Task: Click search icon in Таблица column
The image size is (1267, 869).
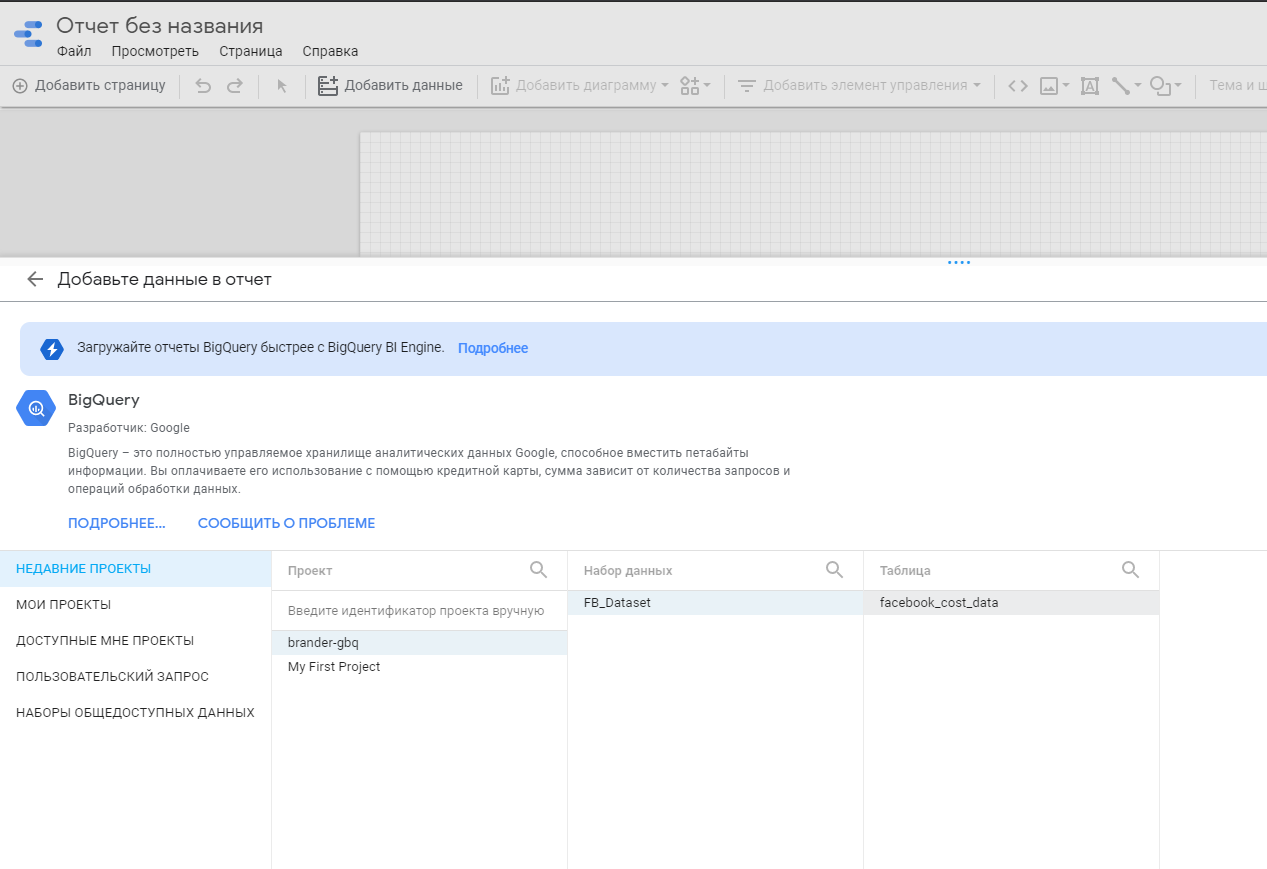Action: pyautogui.click(x=1130, y=570)
